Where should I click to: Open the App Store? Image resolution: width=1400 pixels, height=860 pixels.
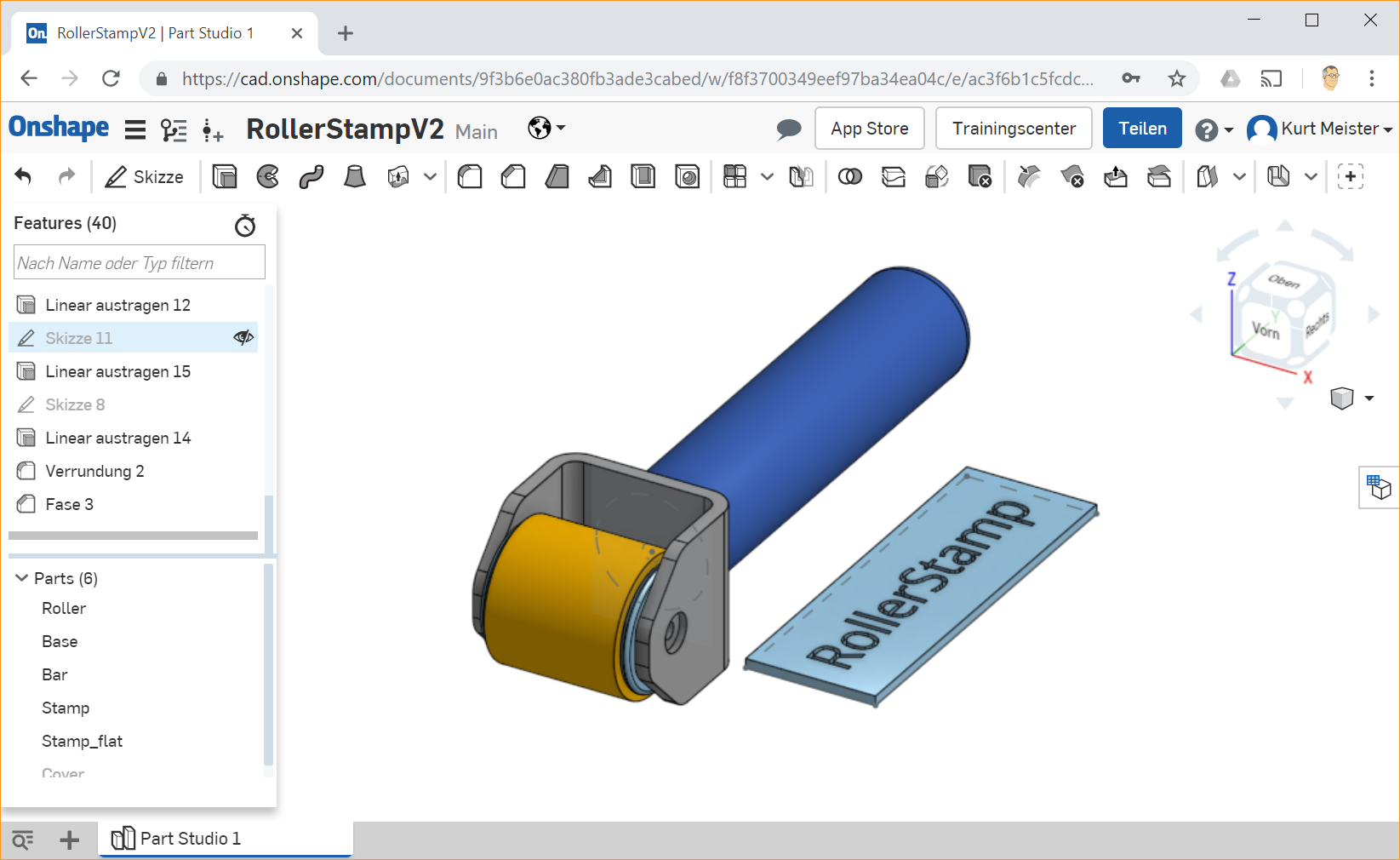[x=870, y=129]
